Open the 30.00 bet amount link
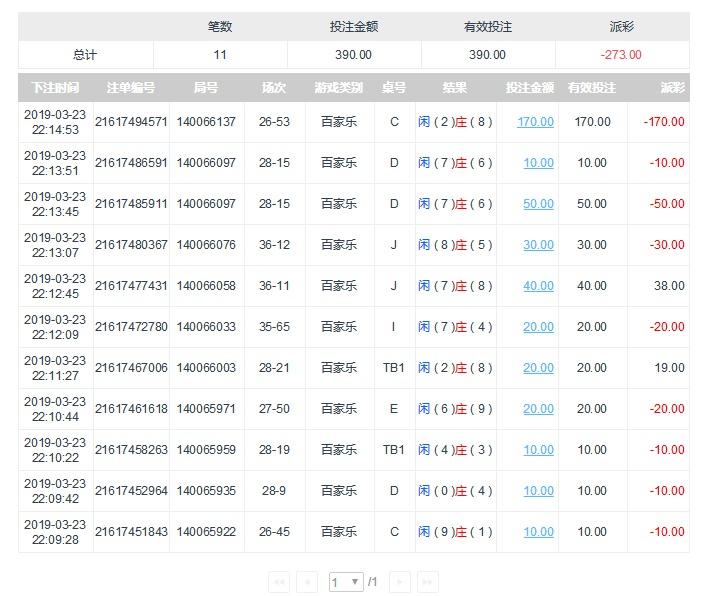 click(538, 245)
